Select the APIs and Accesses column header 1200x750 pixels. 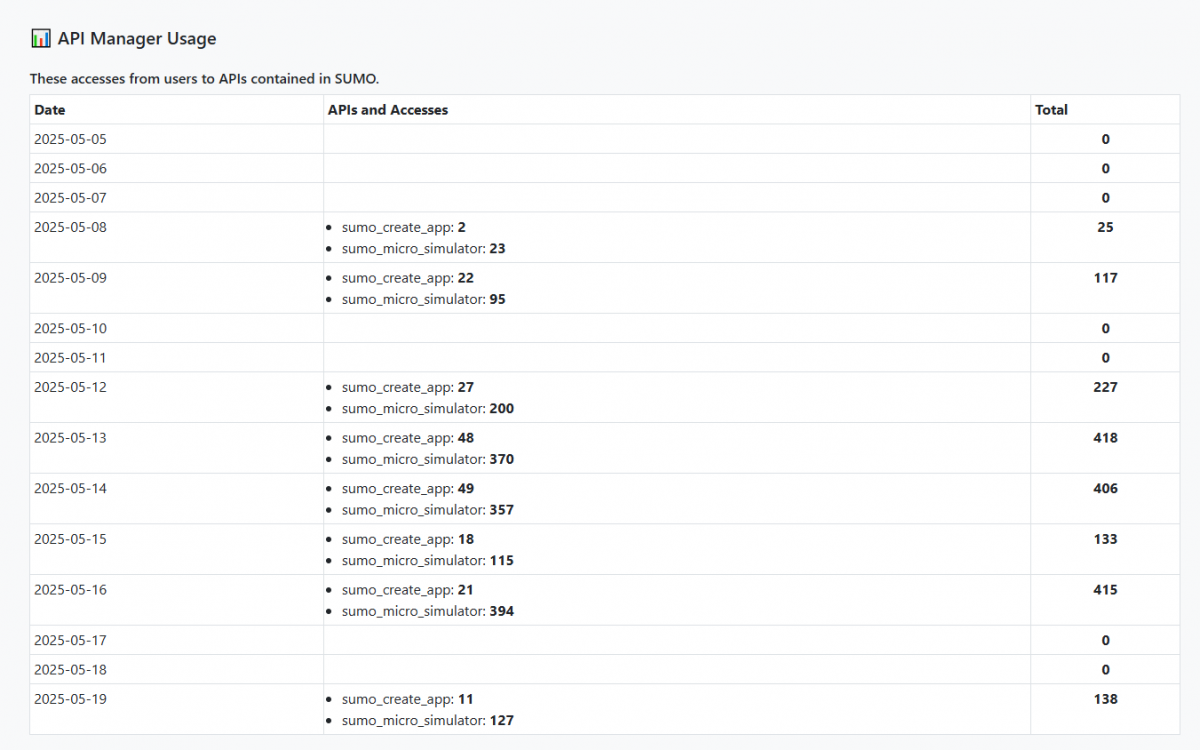pyautogui.click(x=388, y=110)
